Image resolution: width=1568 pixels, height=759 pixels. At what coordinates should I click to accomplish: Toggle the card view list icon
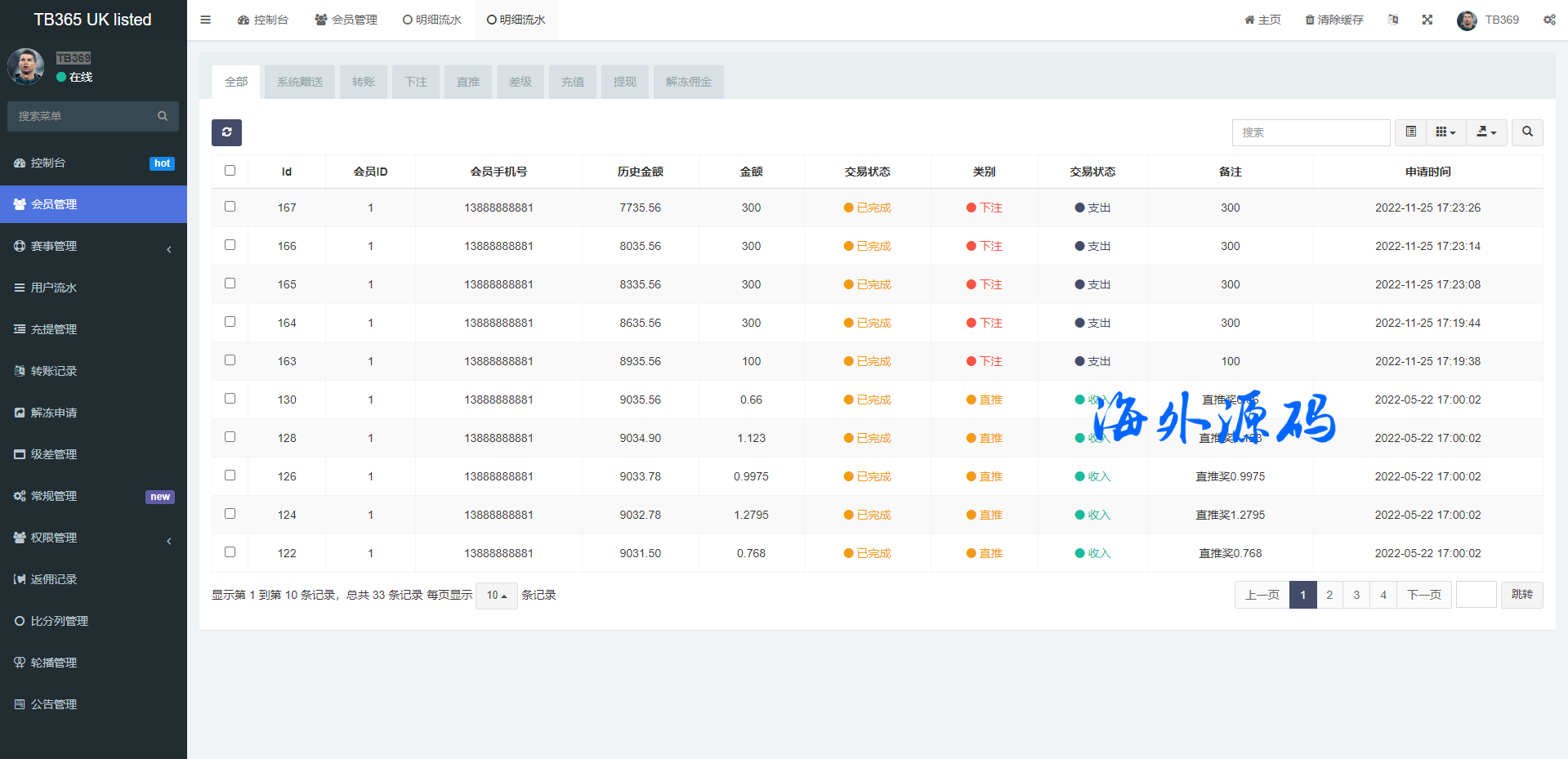point(1410,132)
